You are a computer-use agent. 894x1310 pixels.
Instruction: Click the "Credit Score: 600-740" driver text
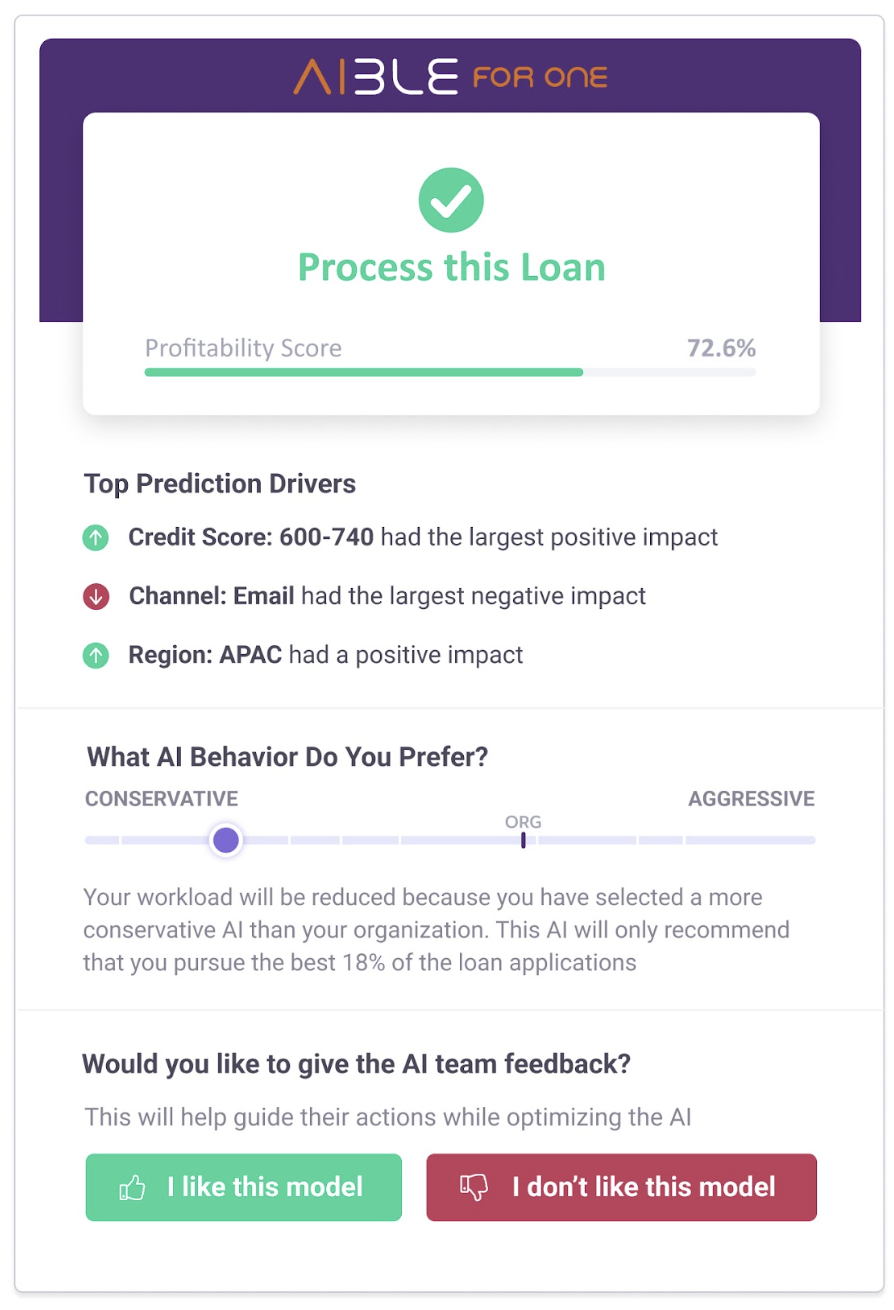pos(251,537)
